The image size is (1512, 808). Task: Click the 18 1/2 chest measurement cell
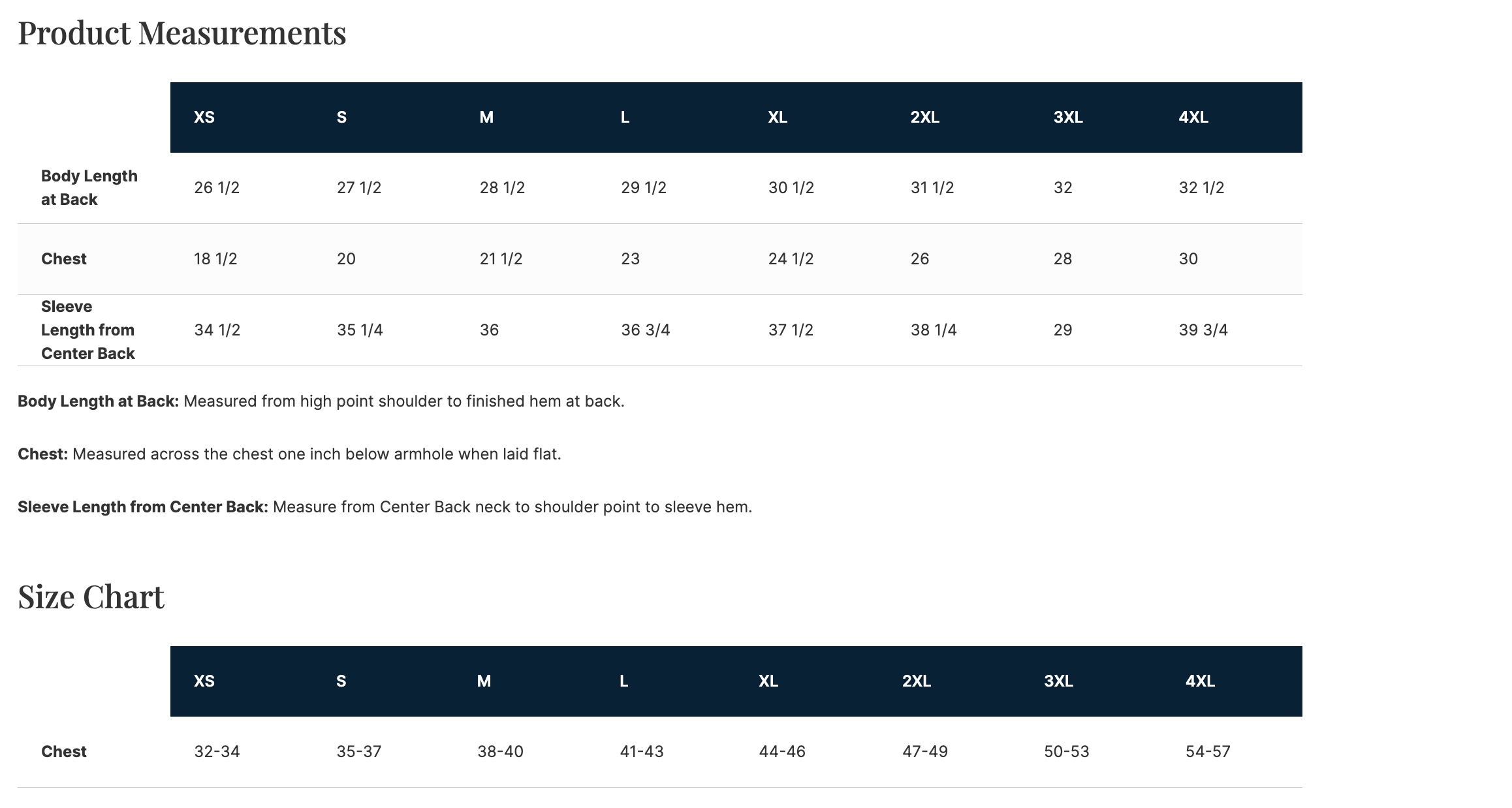215,259
